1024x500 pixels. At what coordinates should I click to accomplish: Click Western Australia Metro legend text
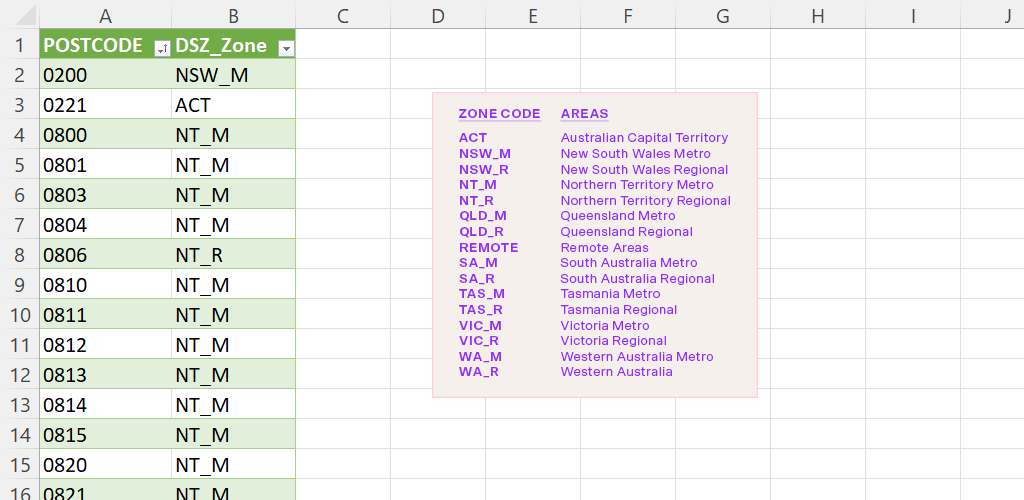[x=637, y=357]
